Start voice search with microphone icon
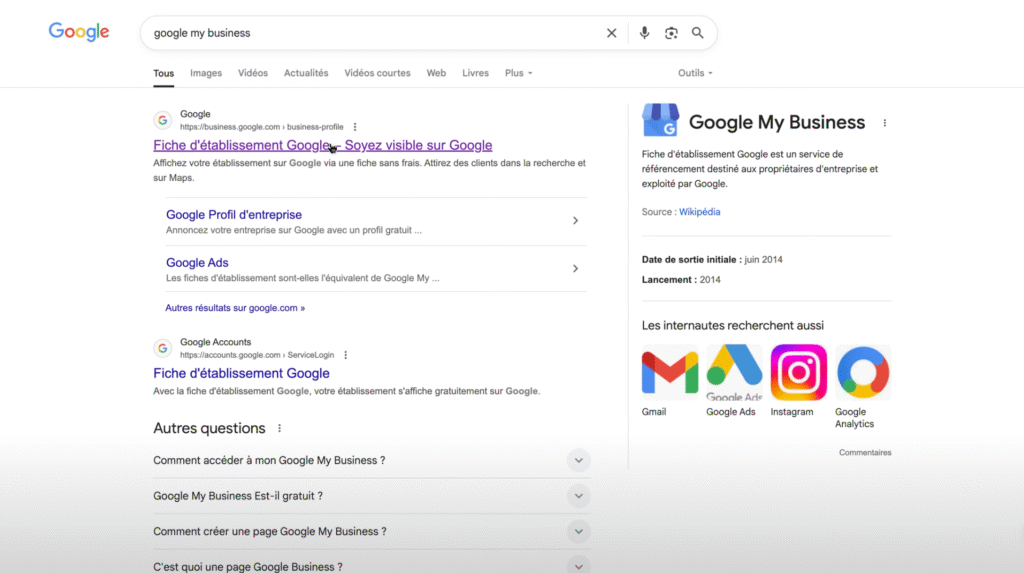 coord(644,33)
